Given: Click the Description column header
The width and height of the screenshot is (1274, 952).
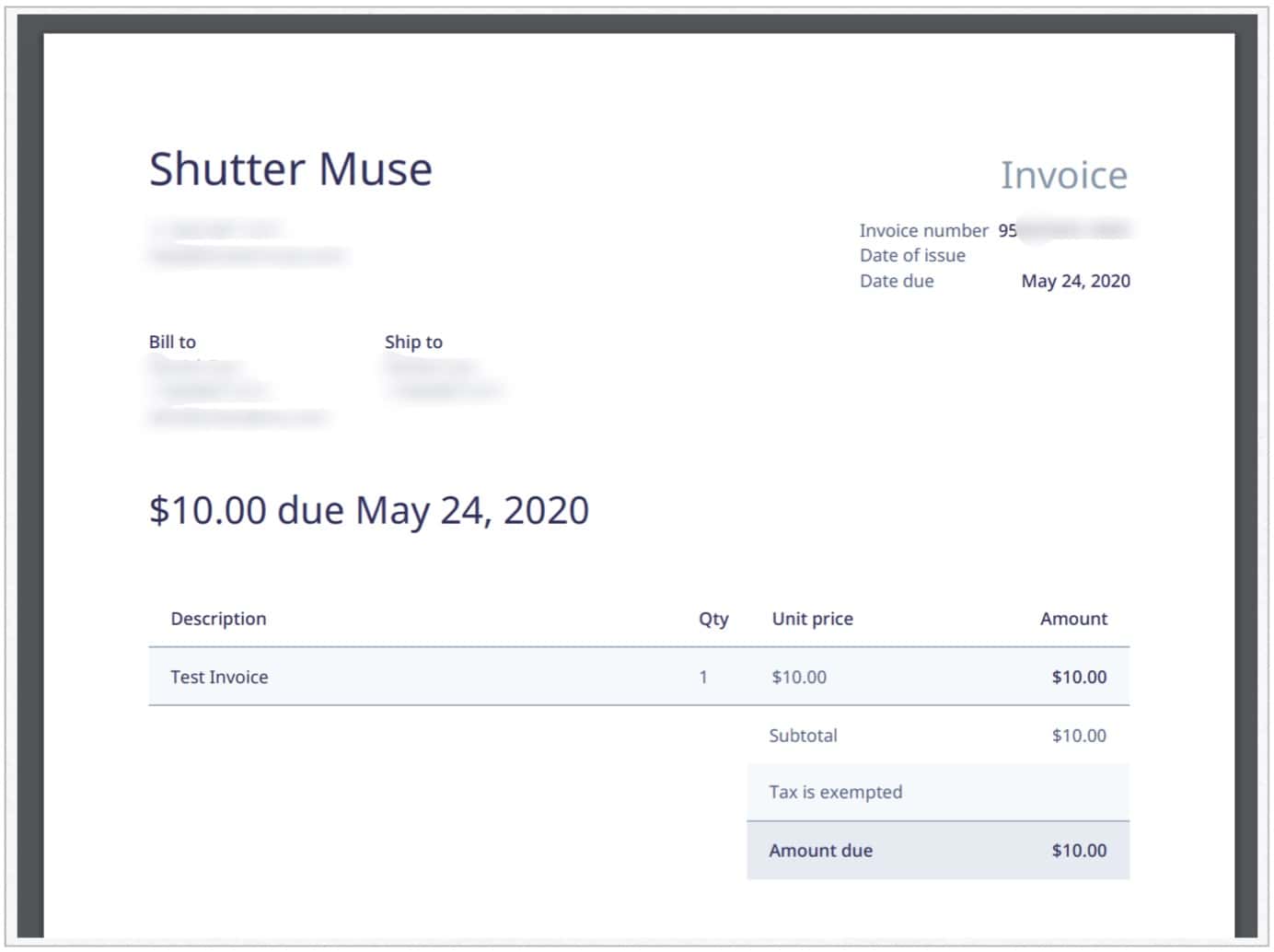Looking at the screenshot, I should pyautogui.click(x=218, y=618).
